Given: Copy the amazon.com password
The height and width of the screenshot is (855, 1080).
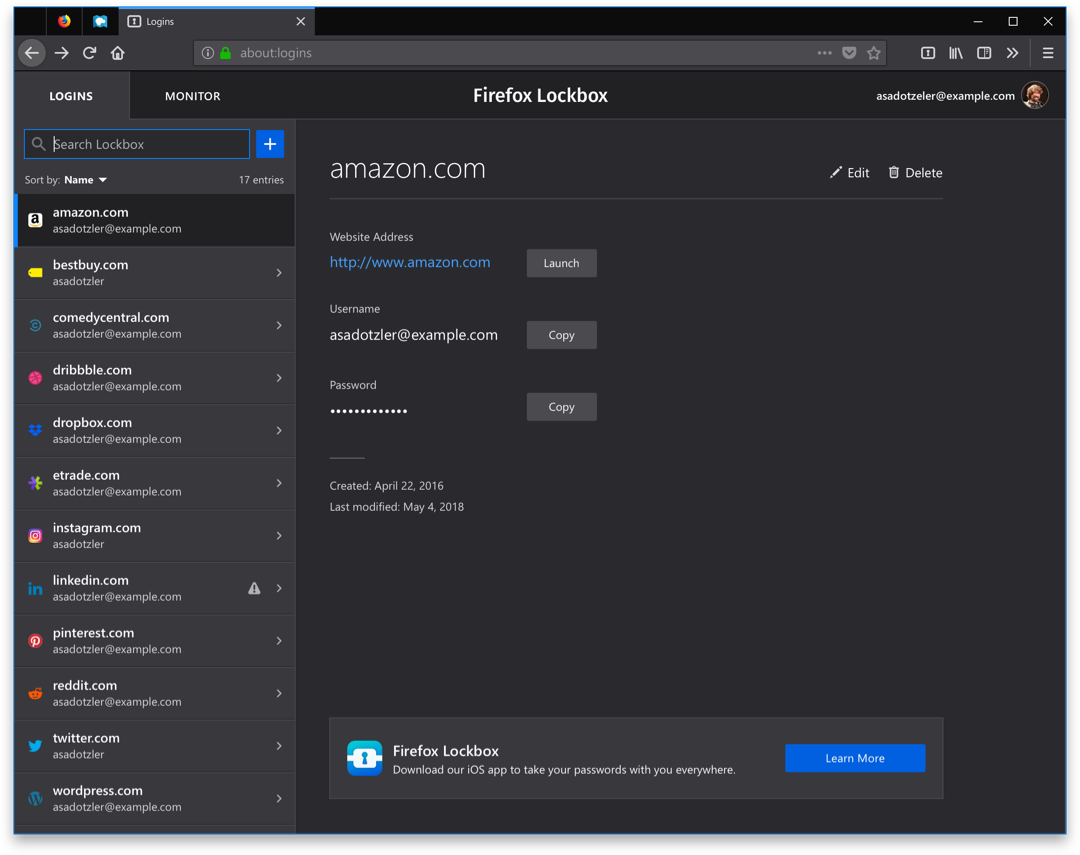Looking at the screenshot, I should (x=561, y=407).
